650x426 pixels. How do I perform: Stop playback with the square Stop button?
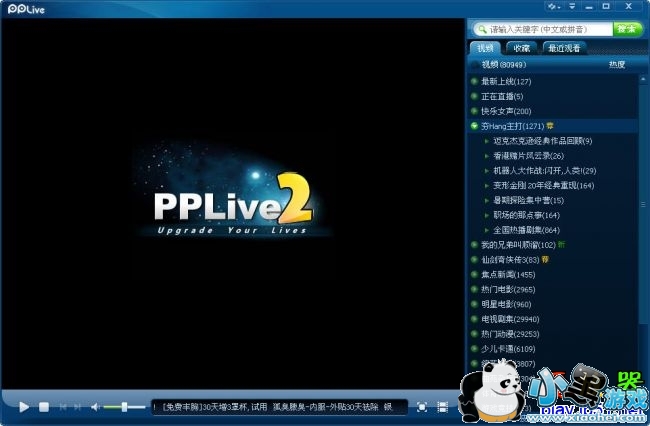coord(44,407)
